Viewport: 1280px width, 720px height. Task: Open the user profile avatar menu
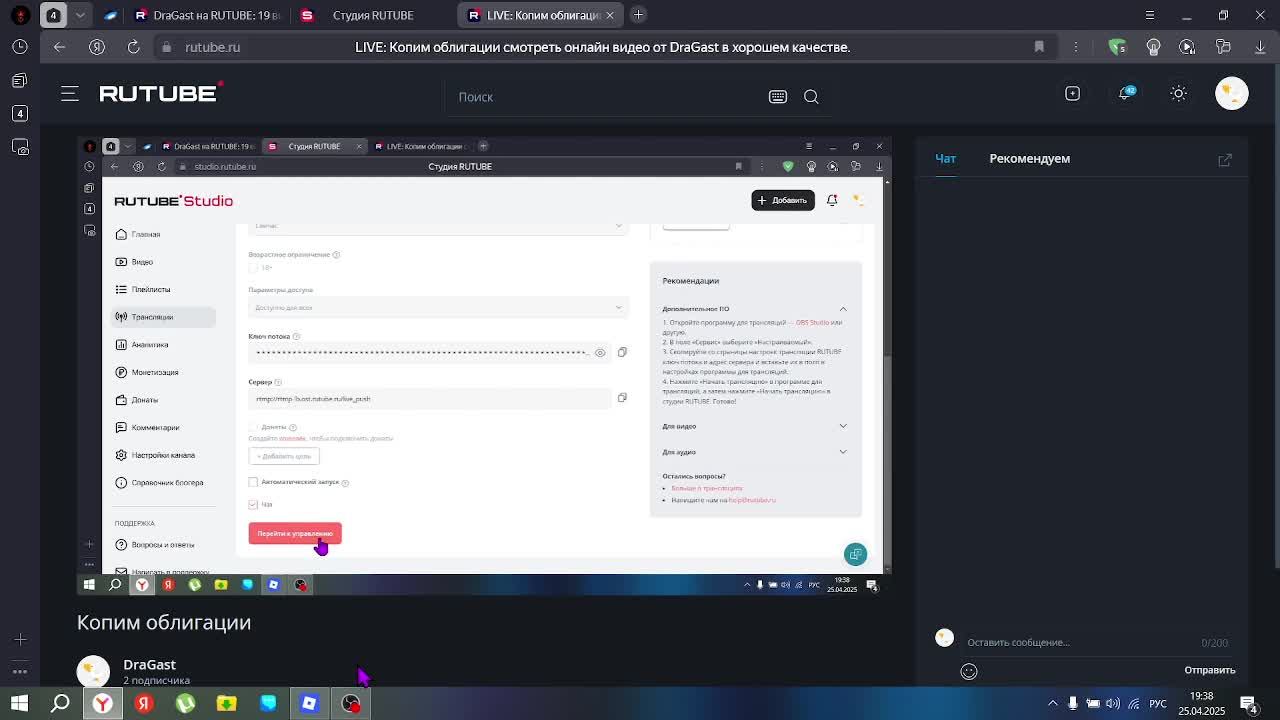tap(1232, 93)
